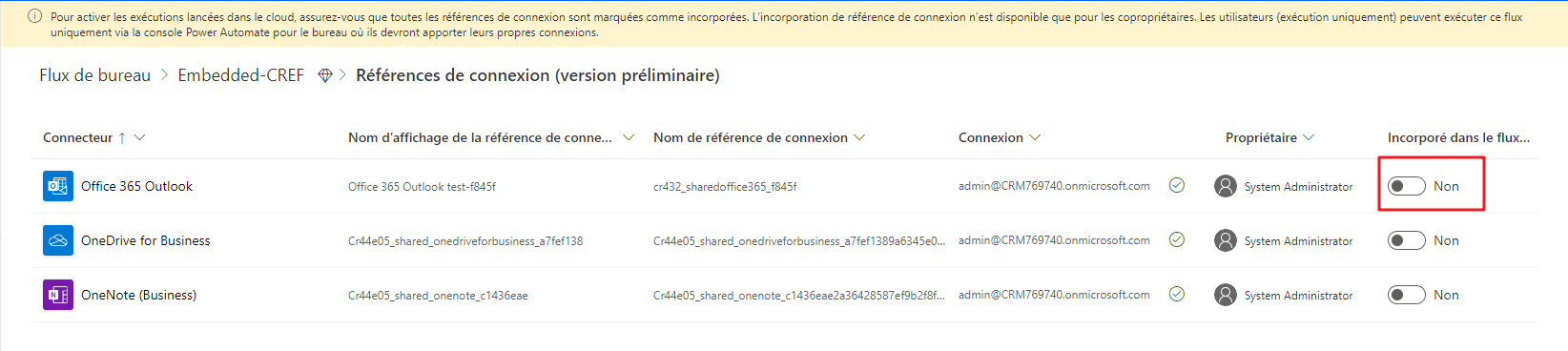Screen dimensions: 1568x351
Task: Click the green connection status checkmark for Outlook
Action: pos(1177,185)
